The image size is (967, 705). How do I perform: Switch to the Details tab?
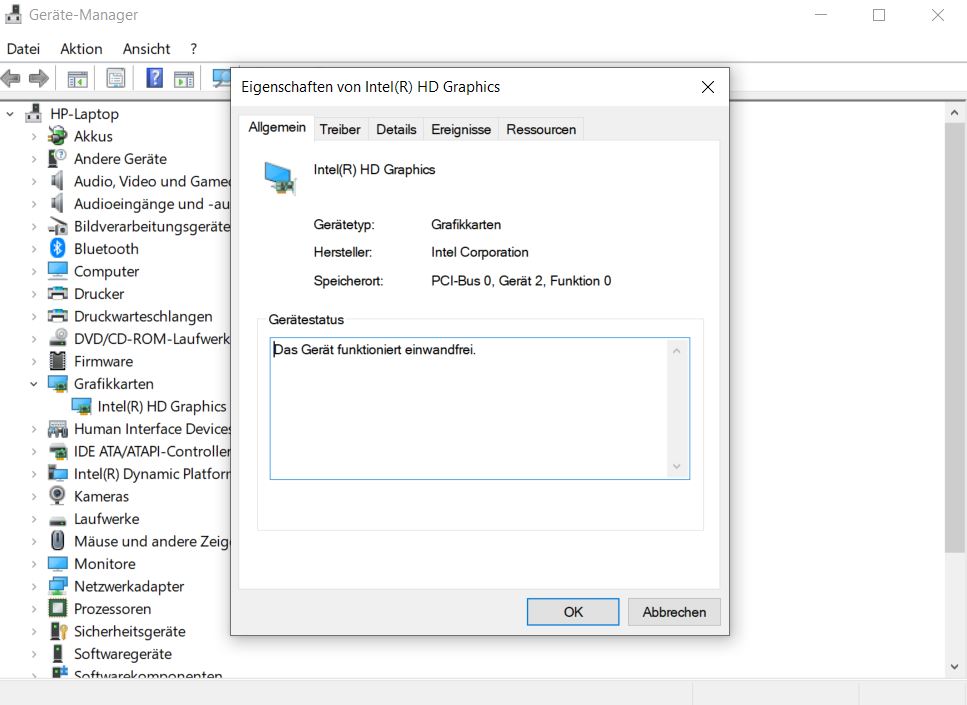[x=396, y=130]
